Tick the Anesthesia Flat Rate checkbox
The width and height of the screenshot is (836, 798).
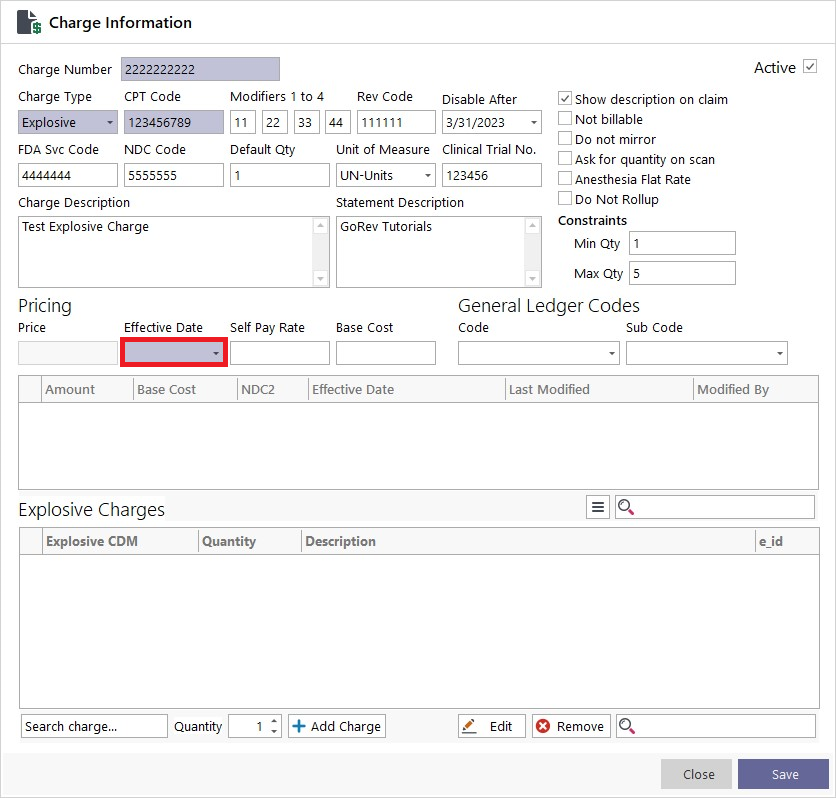pos(565,179)
